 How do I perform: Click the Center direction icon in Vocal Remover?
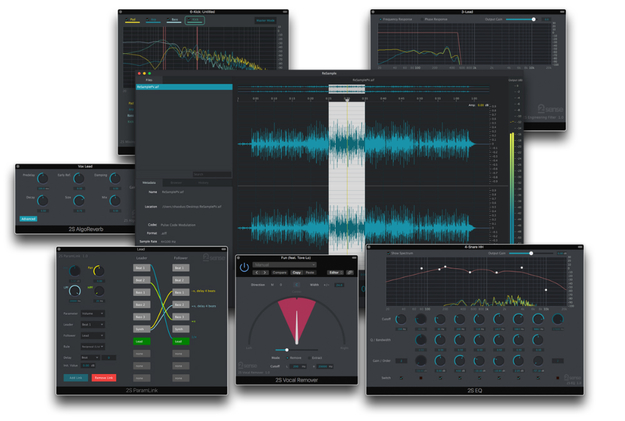point(296,285)
